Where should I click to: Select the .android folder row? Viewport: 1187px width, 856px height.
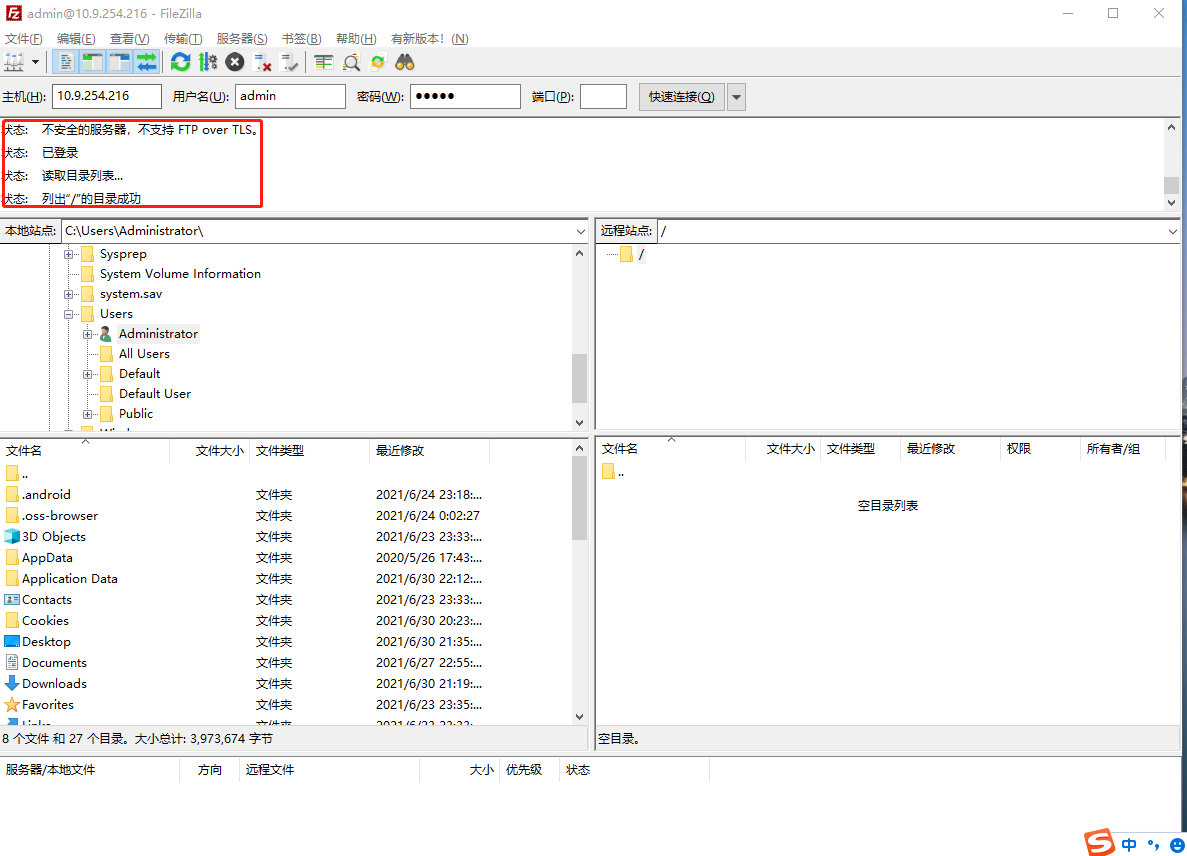pos(286,494)
